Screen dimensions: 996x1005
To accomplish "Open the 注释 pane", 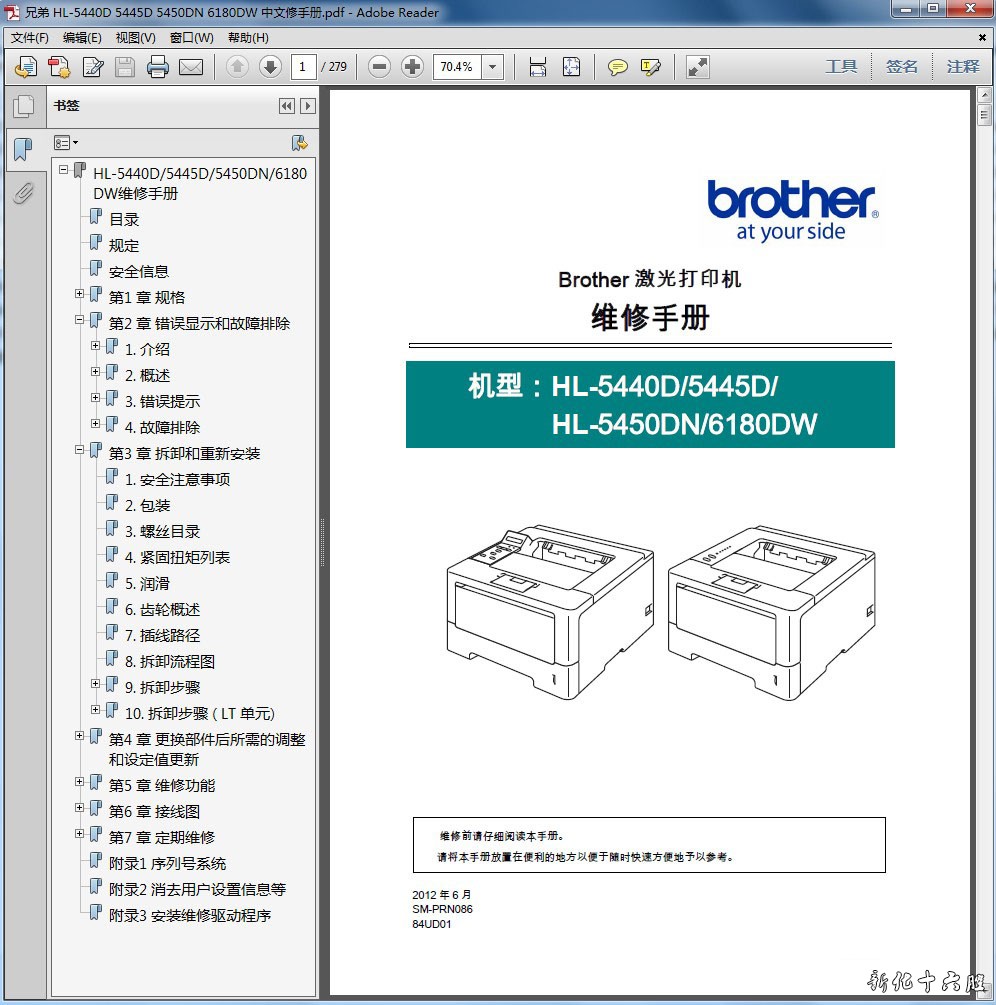I will click(963, 67).
